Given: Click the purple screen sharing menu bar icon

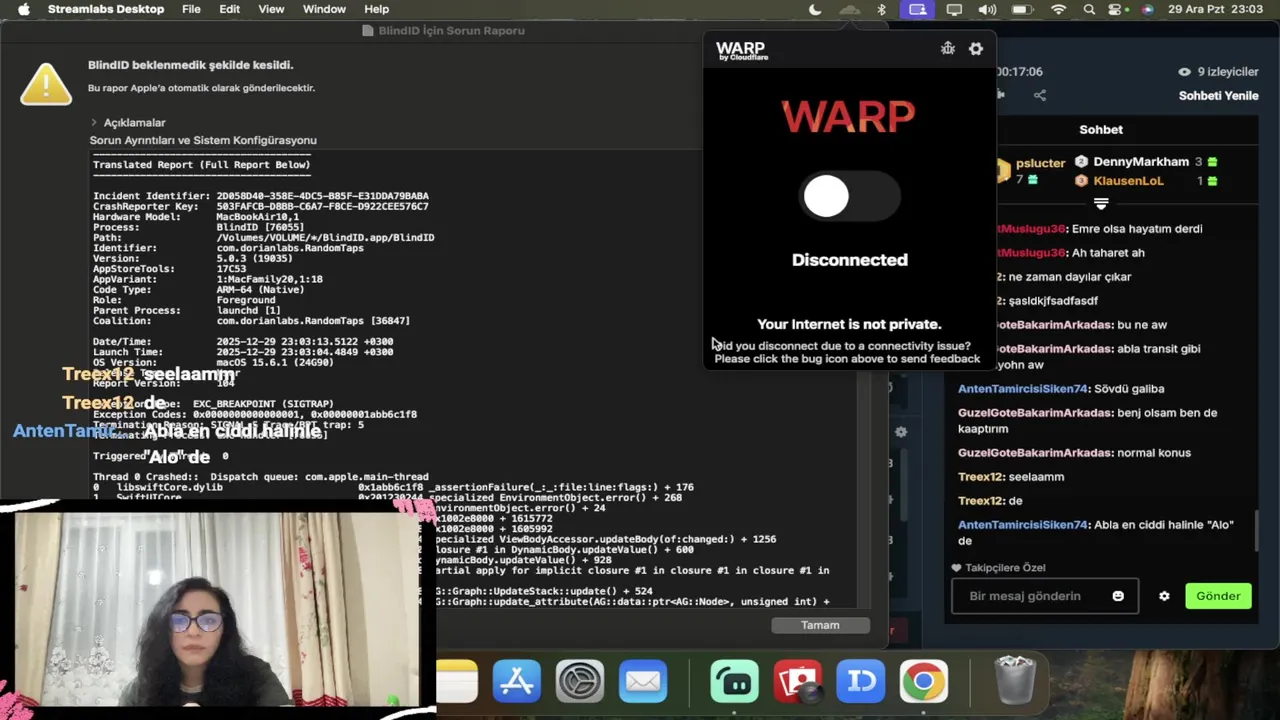Looking at the screenshot, I should coord(917,10).
